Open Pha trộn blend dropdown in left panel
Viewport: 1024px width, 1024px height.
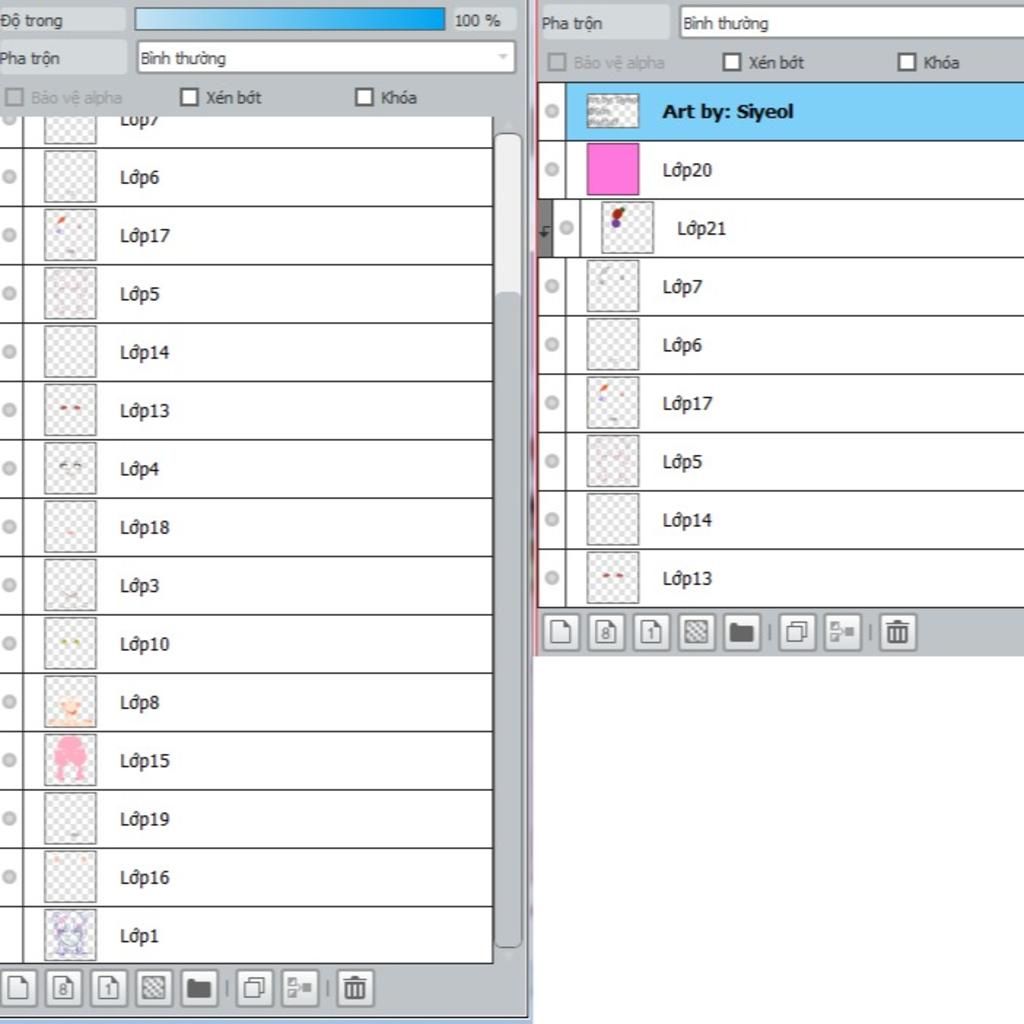click(x=326, y=57)
